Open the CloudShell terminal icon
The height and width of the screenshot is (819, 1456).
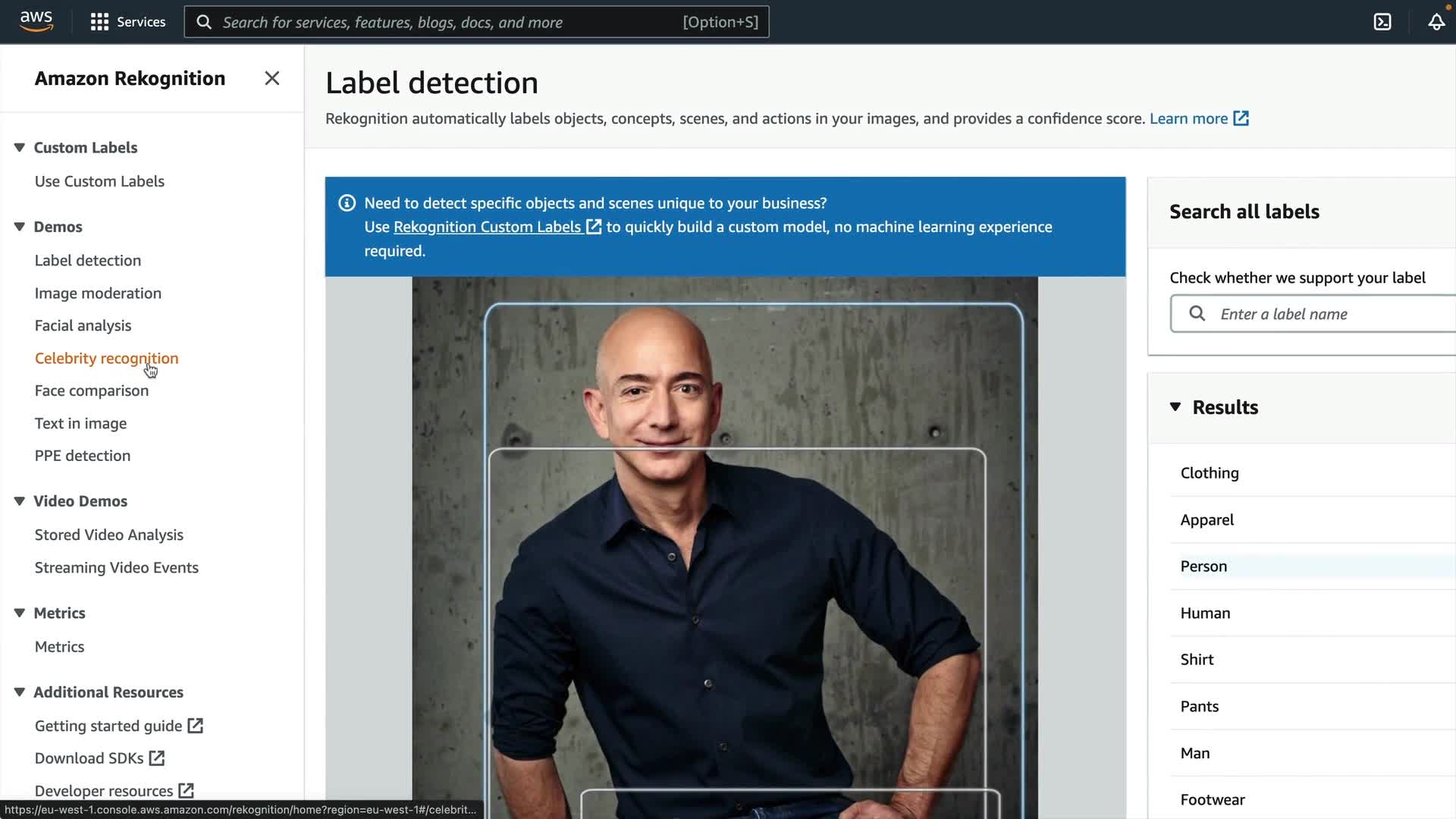click(x=1382, y=22)
